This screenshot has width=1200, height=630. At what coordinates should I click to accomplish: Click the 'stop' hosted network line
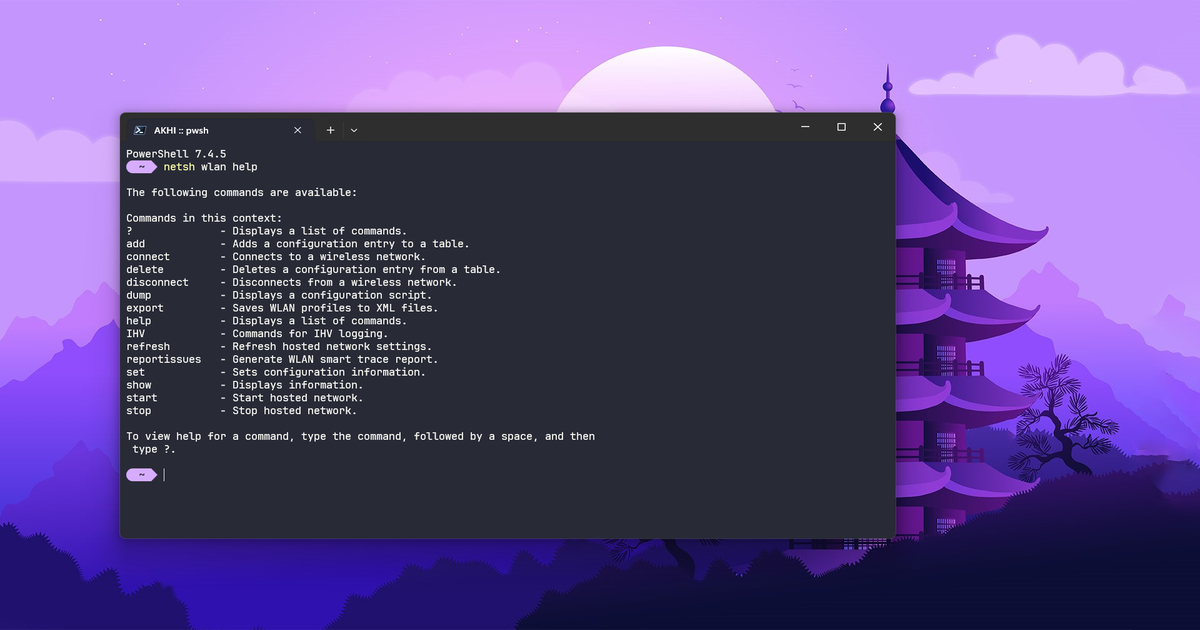click(241, 411)
